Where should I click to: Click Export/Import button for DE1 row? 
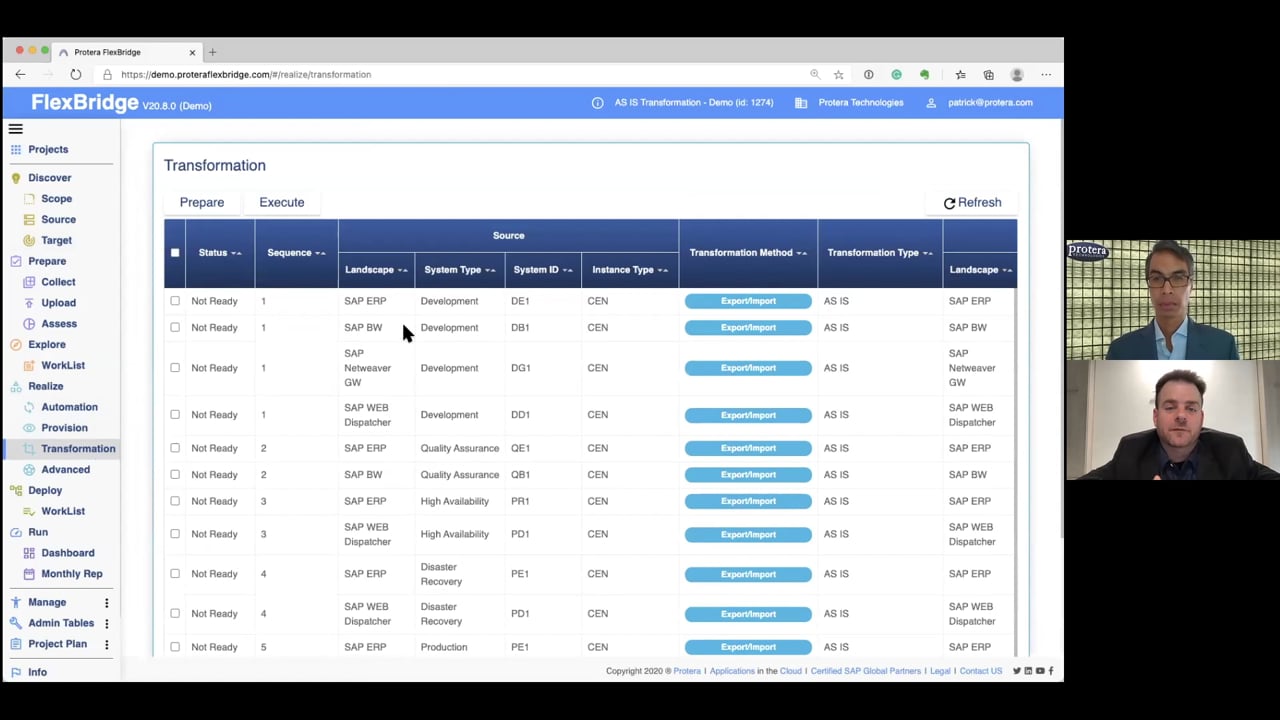point(748,301)
